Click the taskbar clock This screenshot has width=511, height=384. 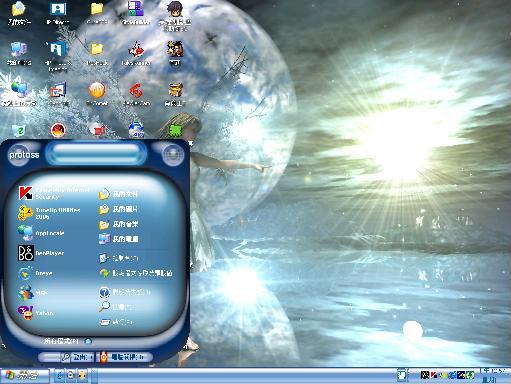pyautogui.click(x=495, y=375)
